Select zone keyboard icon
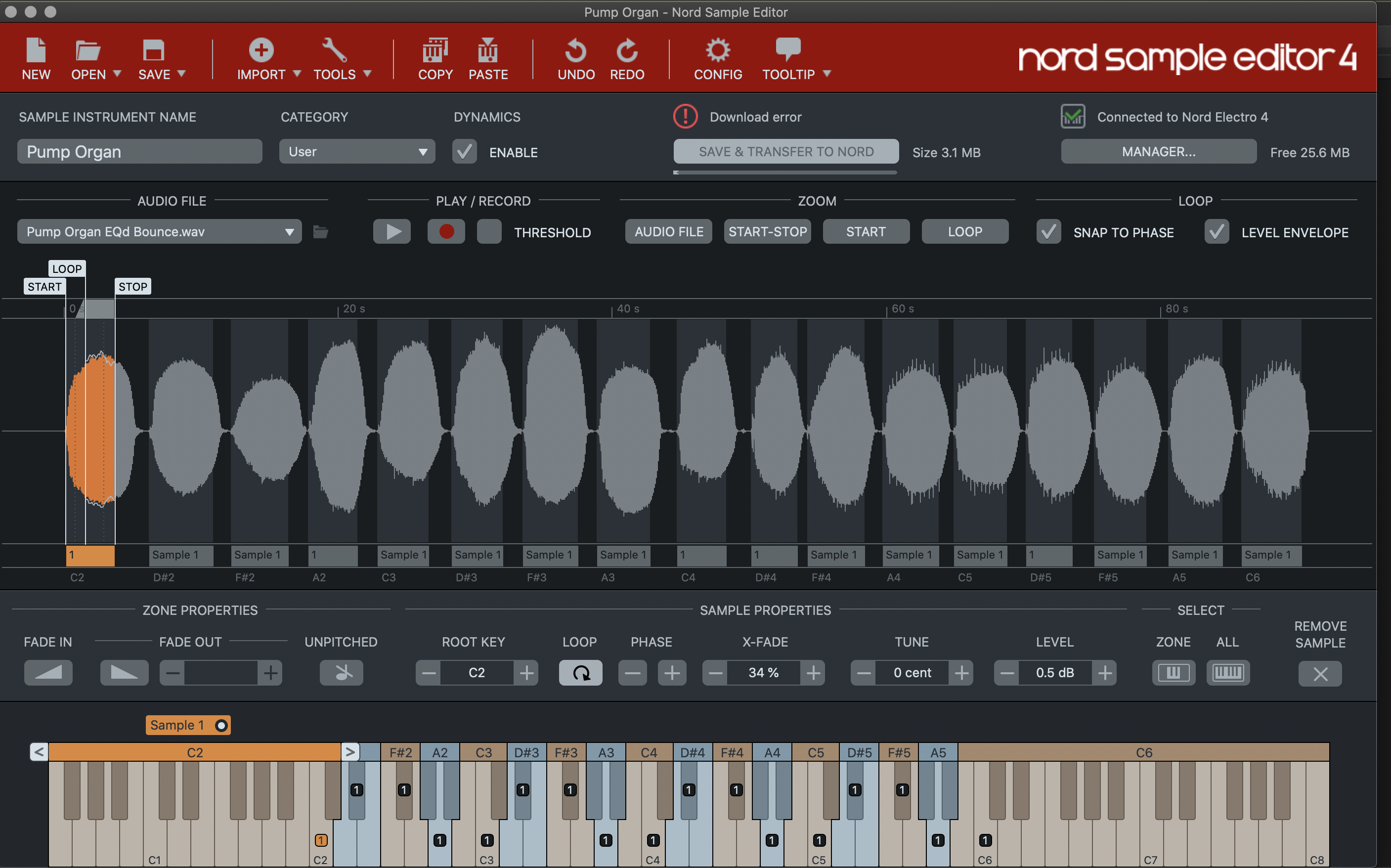This screenshot has width=1391, height=868. point(1174,673)
